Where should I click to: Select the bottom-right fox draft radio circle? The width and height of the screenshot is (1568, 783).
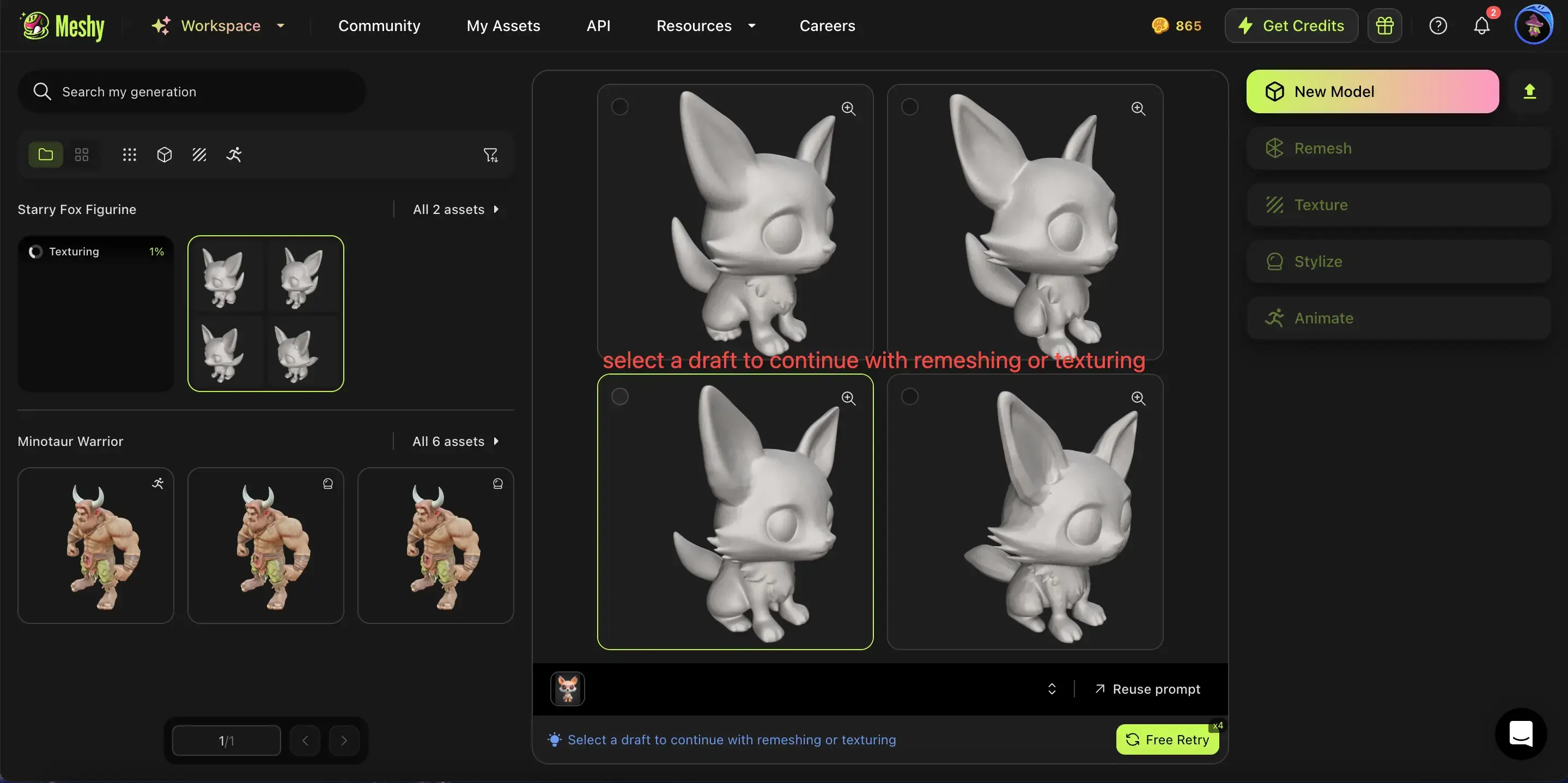click(909, 396)
